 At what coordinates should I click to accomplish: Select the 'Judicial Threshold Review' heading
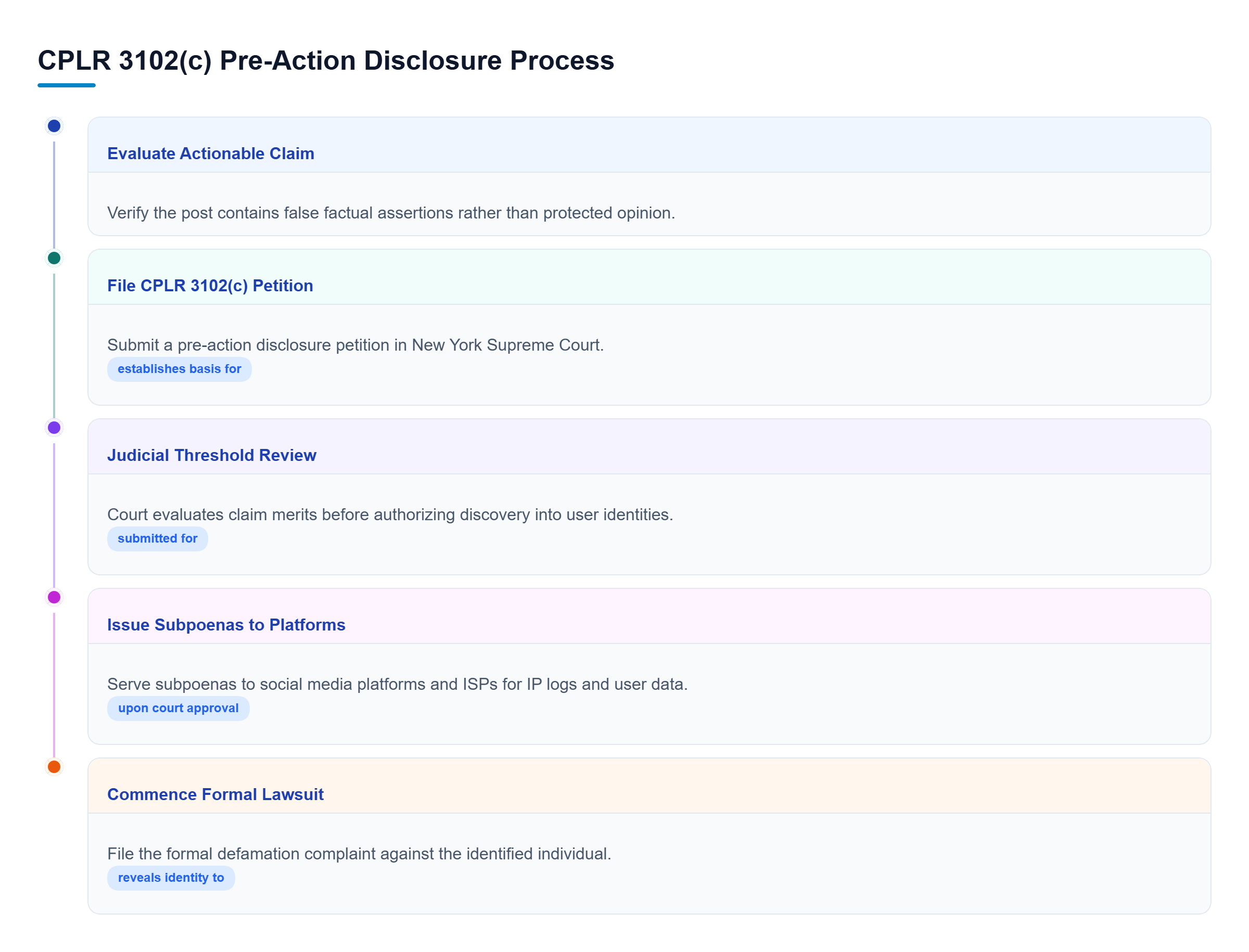pos(211,455)
